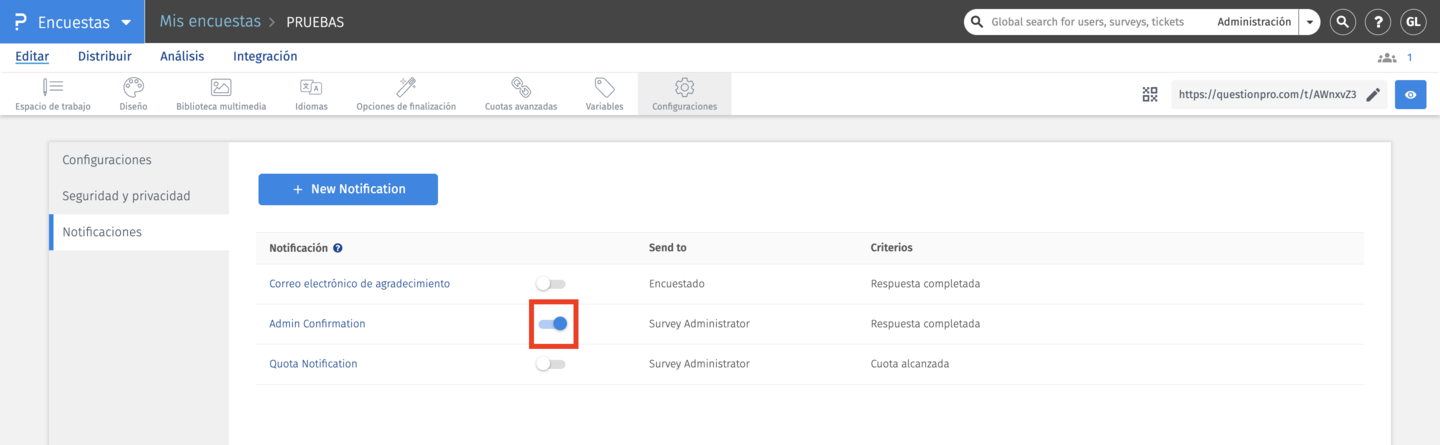The width and height of the screenshot is (1440, 445).
Task: Open Cuotas avanzadas icon
Action: tap(521, 88)
